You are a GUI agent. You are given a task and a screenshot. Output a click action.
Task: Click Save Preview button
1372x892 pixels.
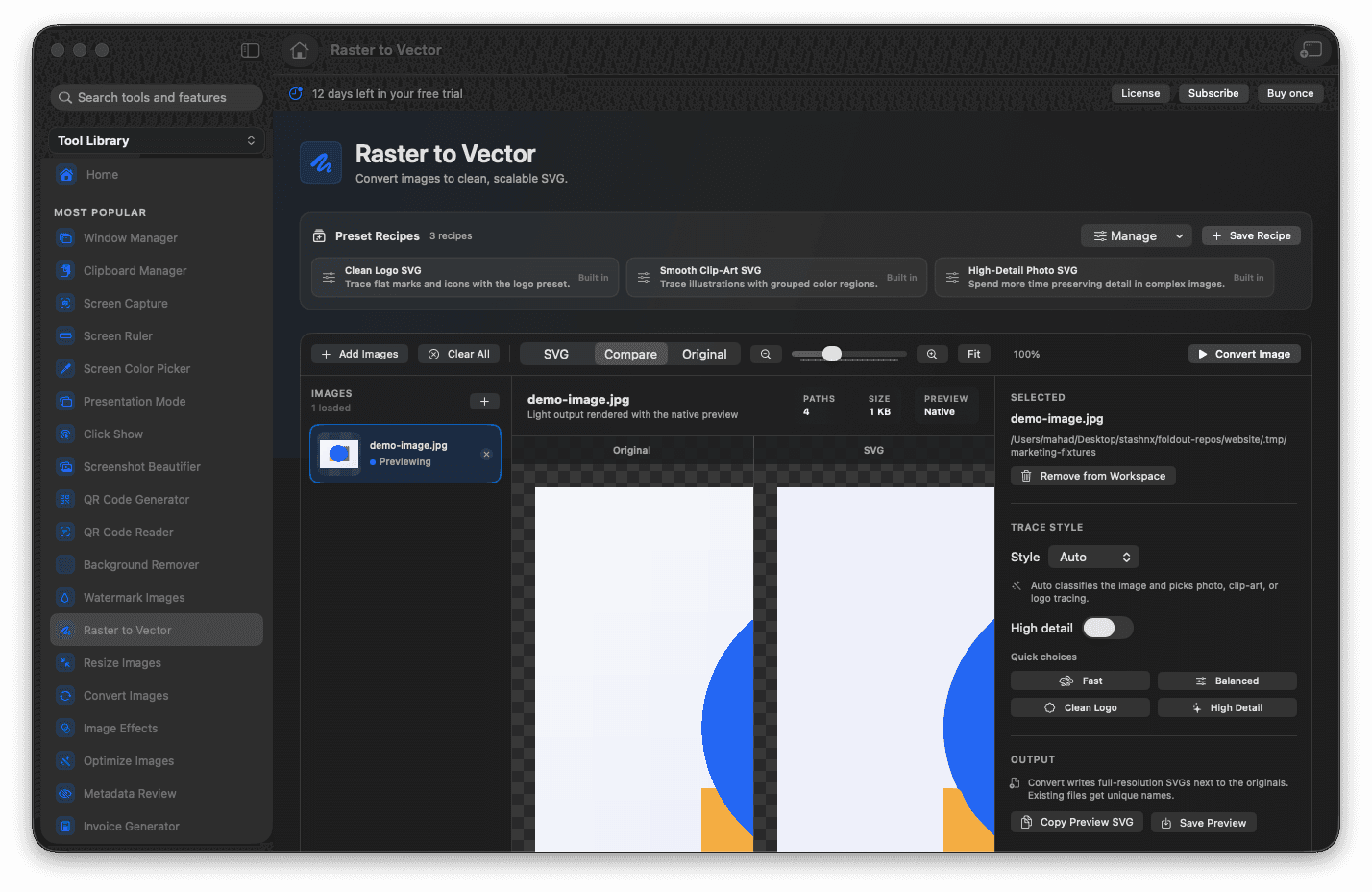1204,824
